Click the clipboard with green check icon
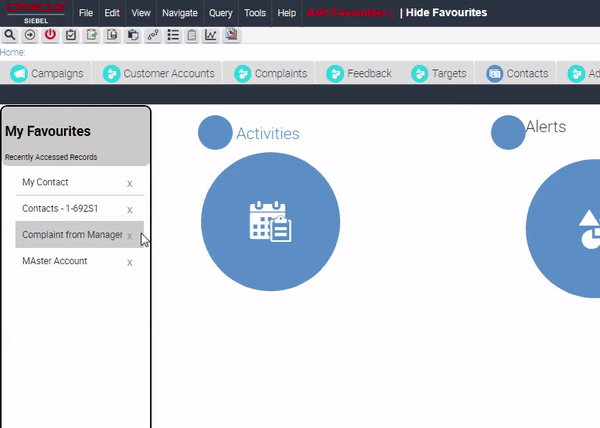Viewport: 600px width, 428px height. 91,35
